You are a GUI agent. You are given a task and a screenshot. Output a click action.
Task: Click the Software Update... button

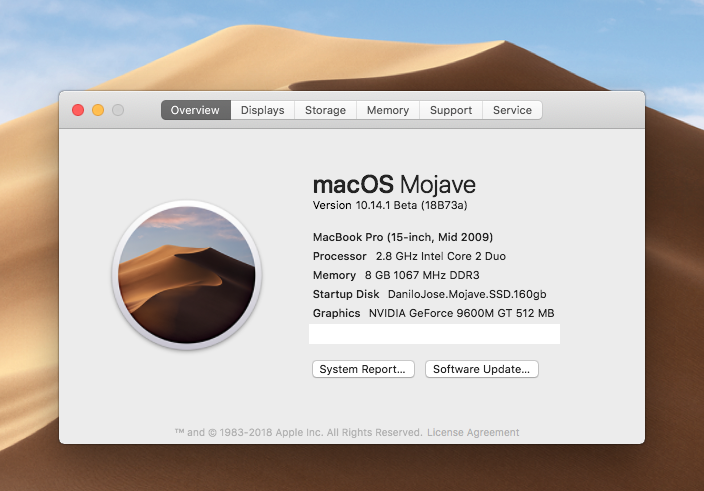(x=481, y=369)
